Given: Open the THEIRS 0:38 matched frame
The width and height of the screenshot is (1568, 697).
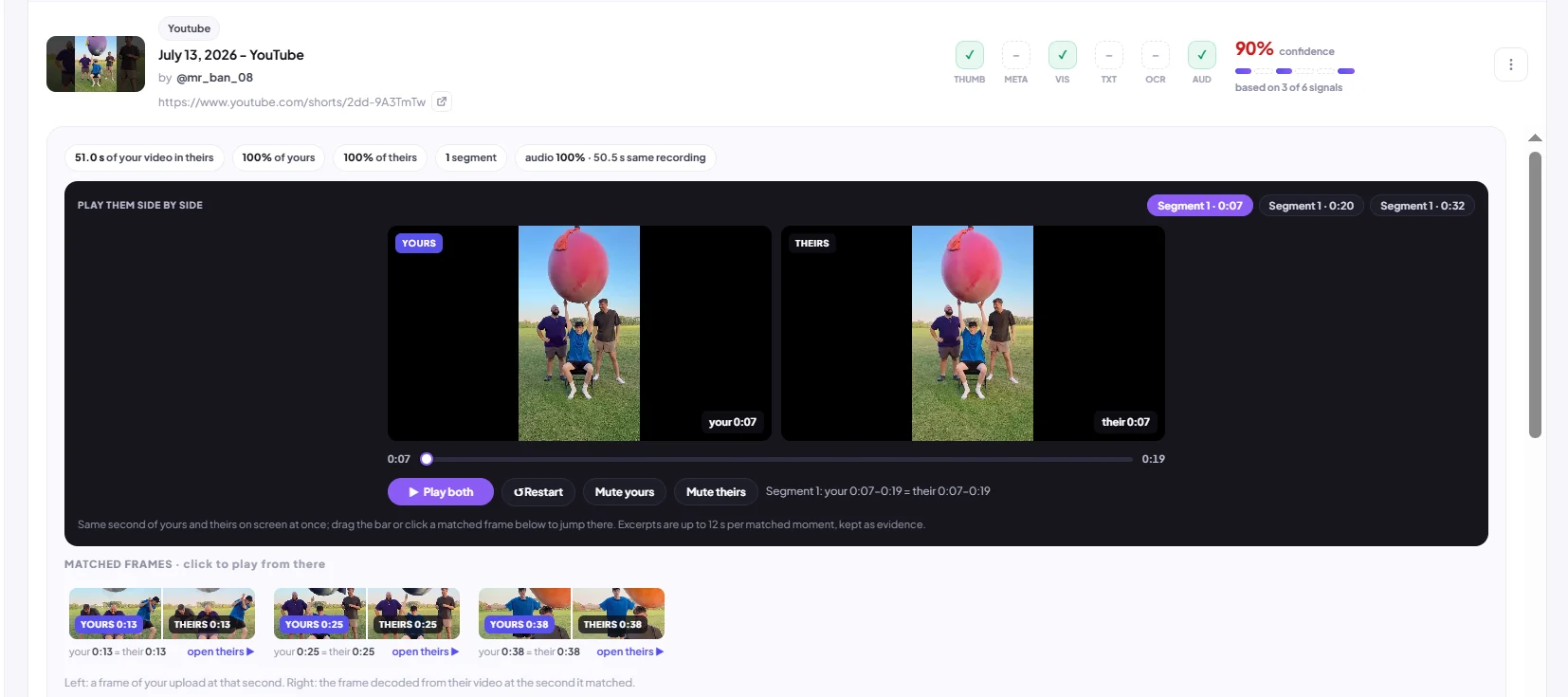Looking at the screenshot, I should pyautogui.click(x=618, y=614).
